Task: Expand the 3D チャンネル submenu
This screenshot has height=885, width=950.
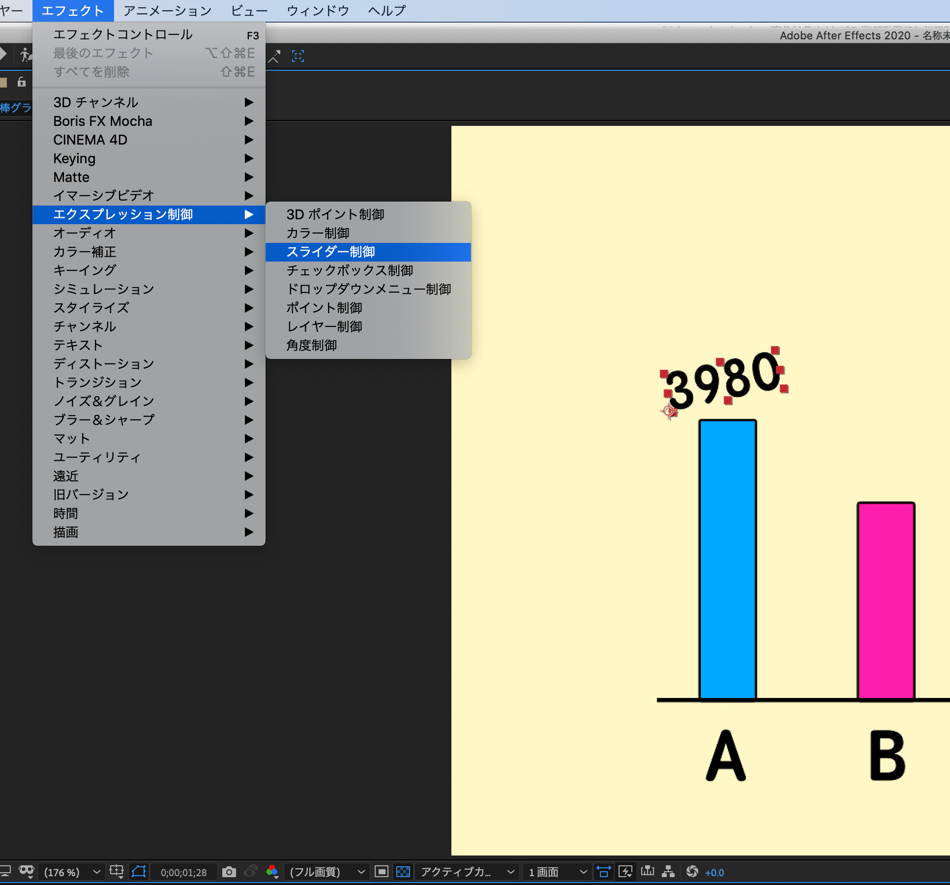Action: (149, 102)
